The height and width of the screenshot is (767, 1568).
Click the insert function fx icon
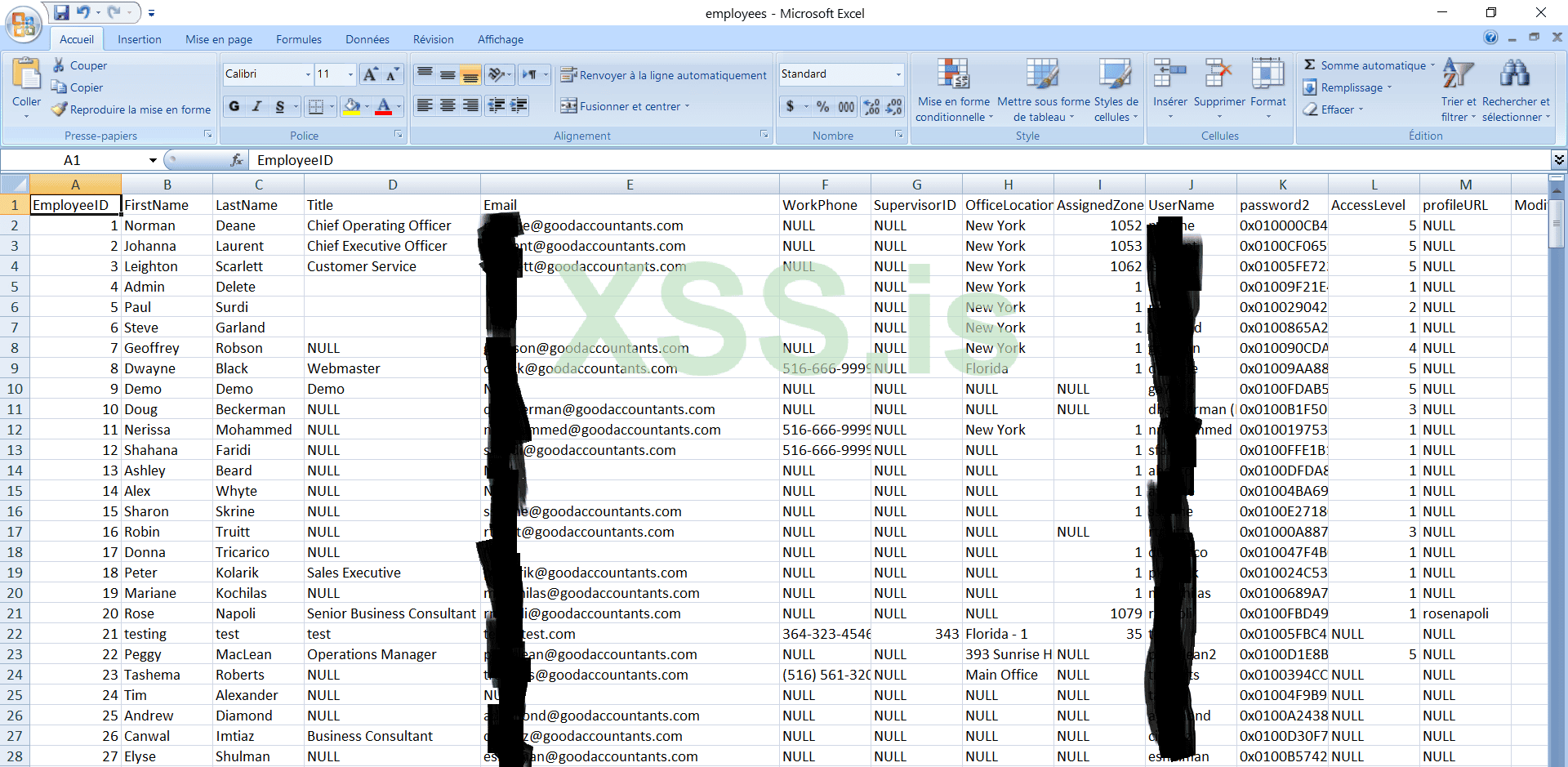click(x=237, y=160)
